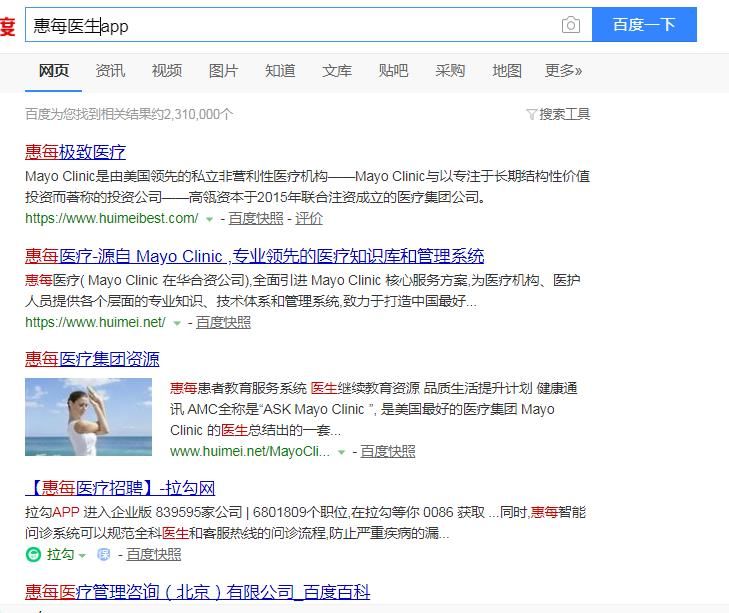Open the 惠每极致医疗 result
Viewport: 729px width, 613px height.
coord(76,152)
